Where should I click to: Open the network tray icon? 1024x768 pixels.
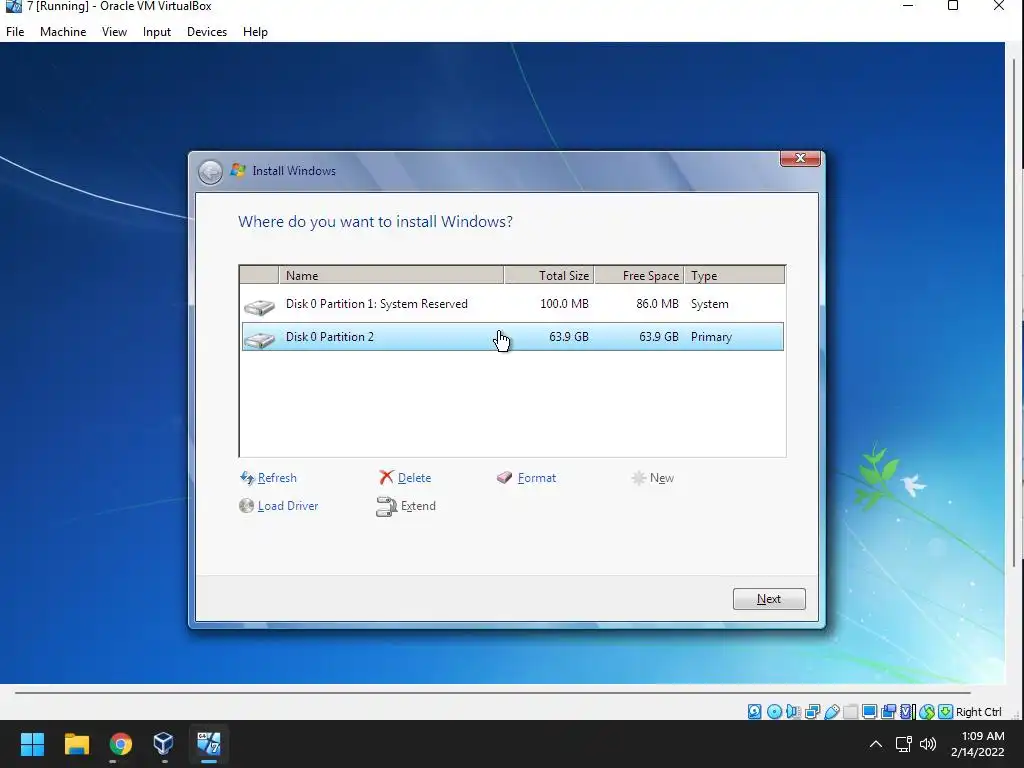[903, 744]
